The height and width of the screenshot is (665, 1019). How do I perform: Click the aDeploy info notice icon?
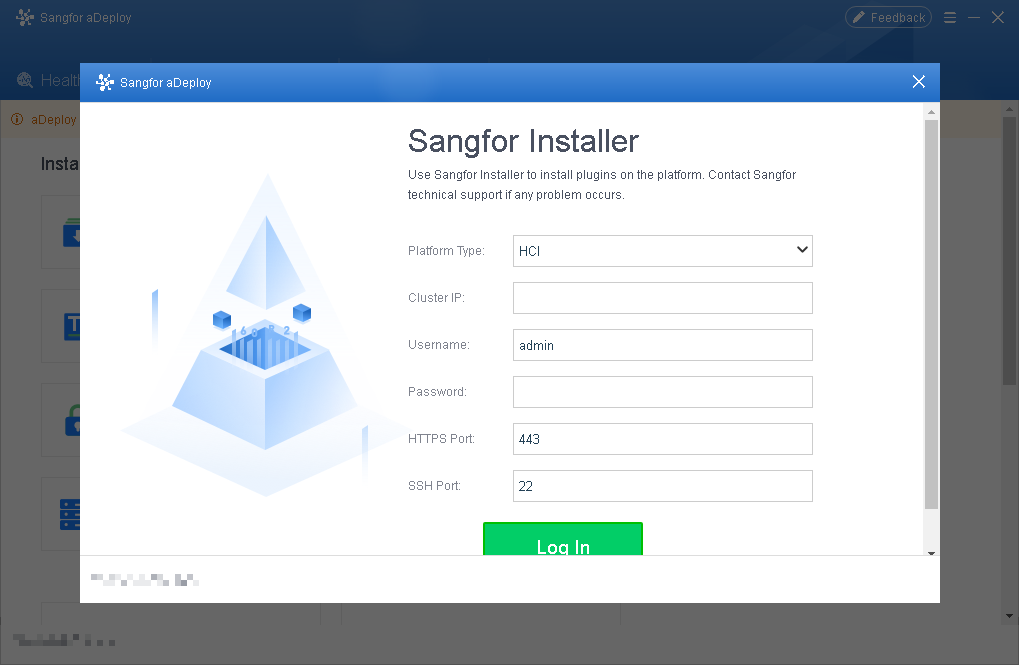click(17, 119)
